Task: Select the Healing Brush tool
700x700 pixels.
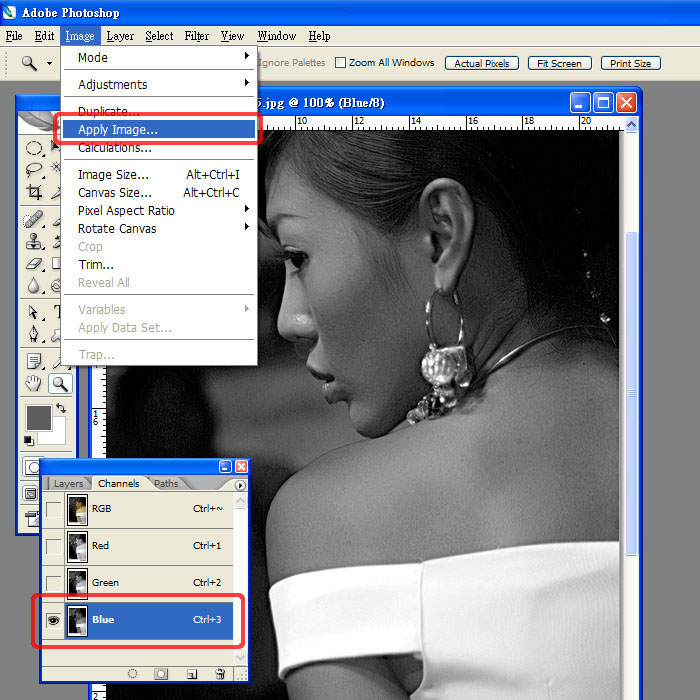Action: click(x=34, y=218)
